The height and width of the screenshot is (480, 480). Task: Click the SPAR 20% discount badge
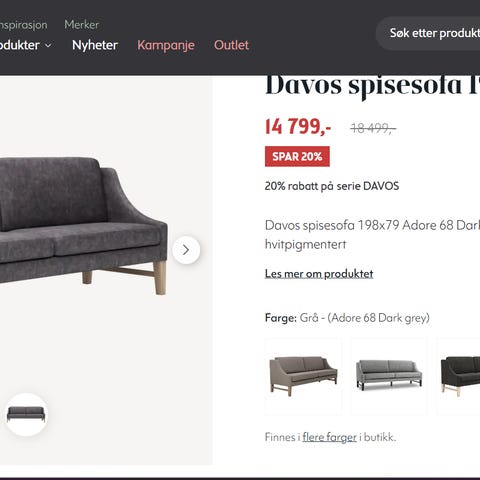point(297,156)
